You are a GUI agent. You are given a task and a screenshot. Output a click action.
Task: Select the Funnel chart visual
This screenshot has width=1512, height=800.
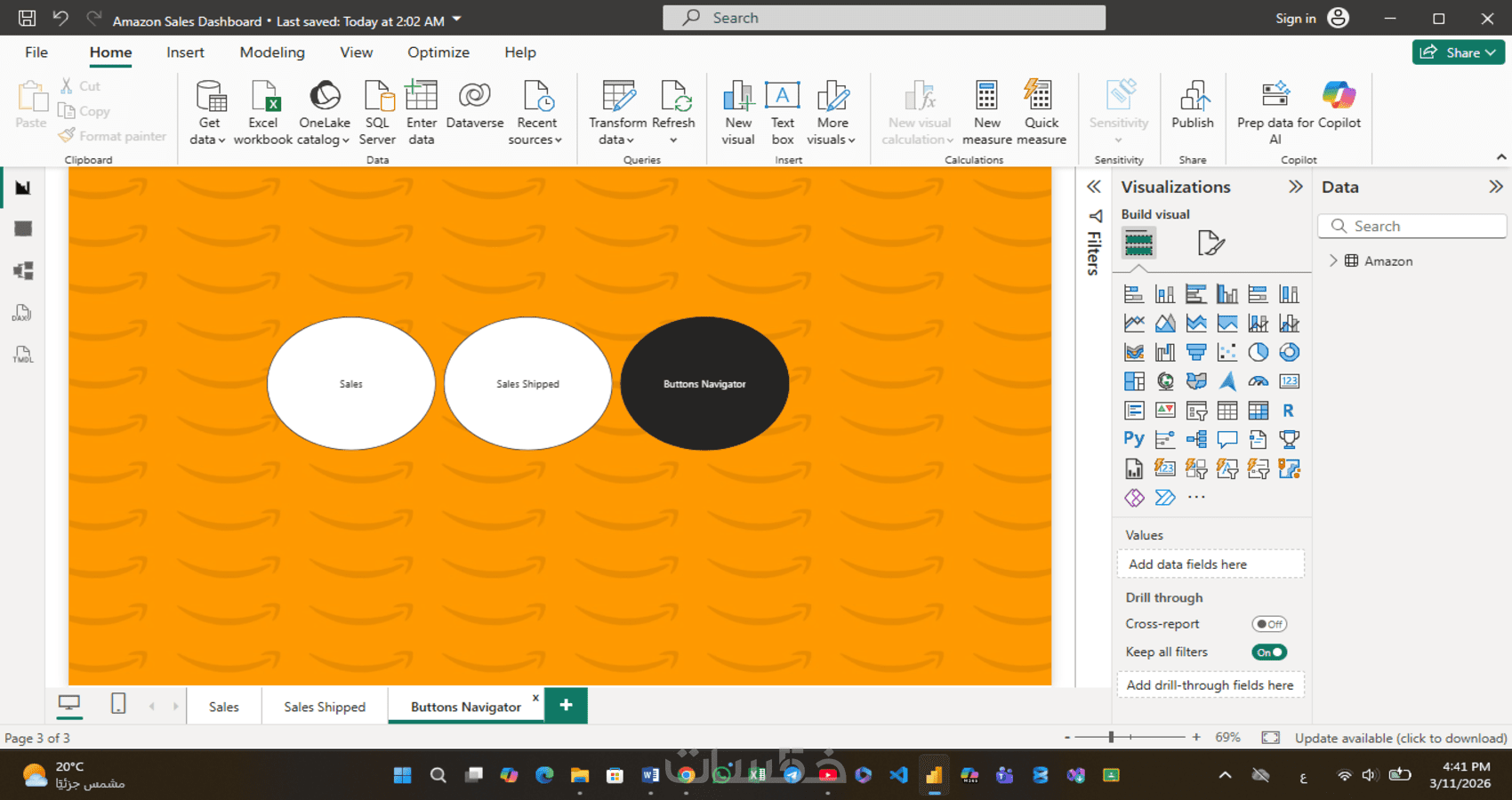tap(1196, 353)
